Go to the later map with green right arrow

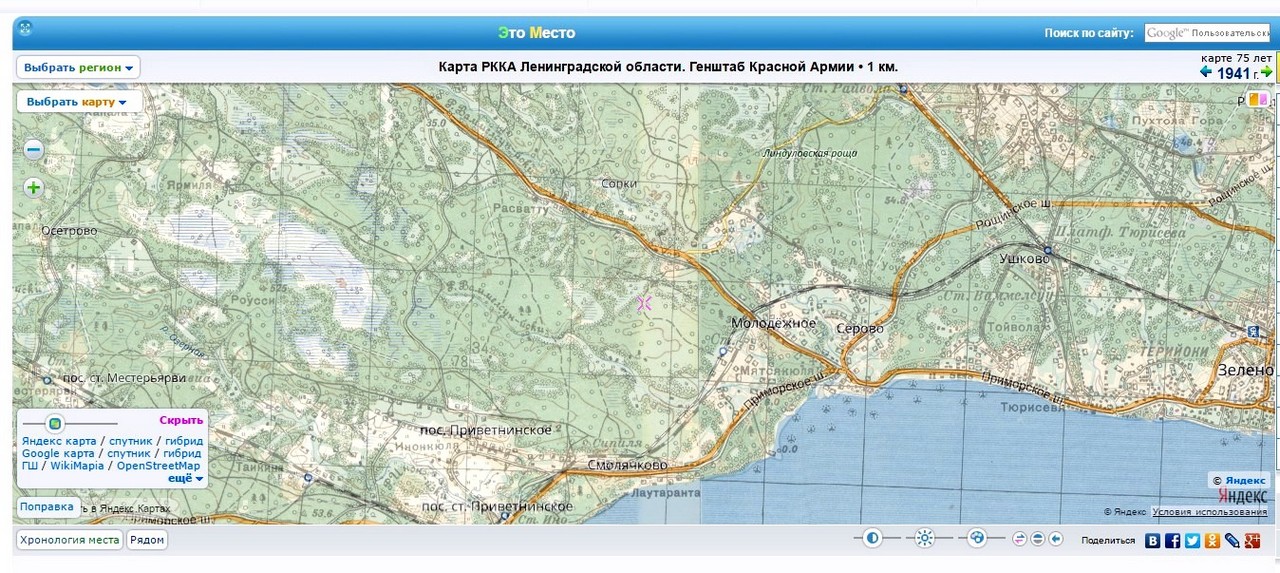(x=1267, y=73)
